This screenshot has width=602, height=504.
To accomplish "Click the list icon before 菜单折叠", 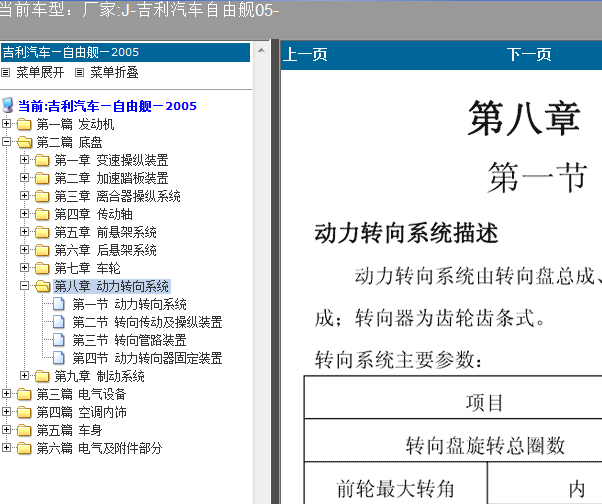I will coord(79,72).
